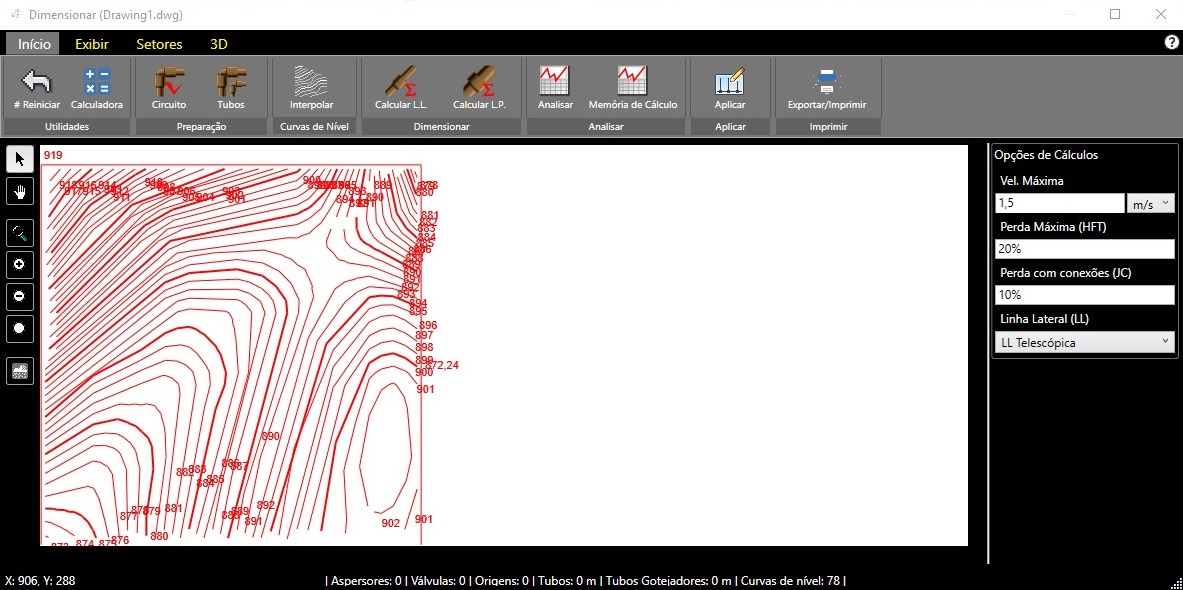
Task: Open the Setores tab
Action: coord(159,44)
